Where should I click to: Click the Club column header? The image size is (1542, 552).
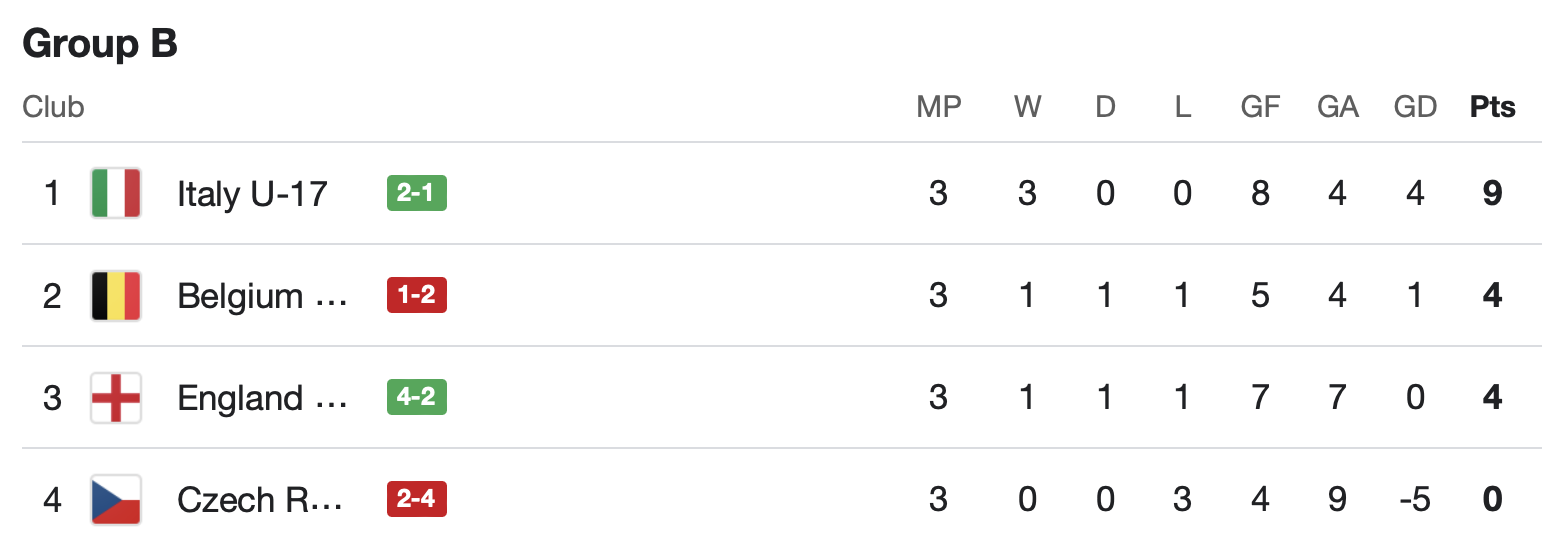(53, 106)
